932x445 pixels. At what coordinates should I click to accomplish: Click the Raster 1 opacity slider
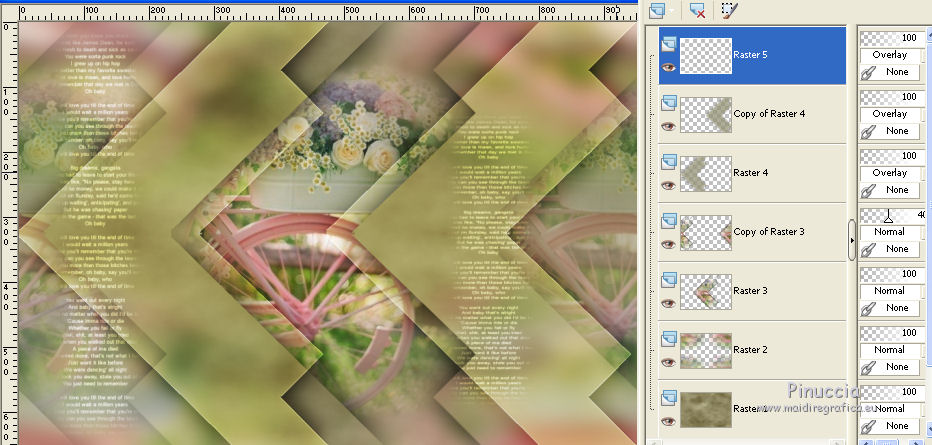(893, 391)
